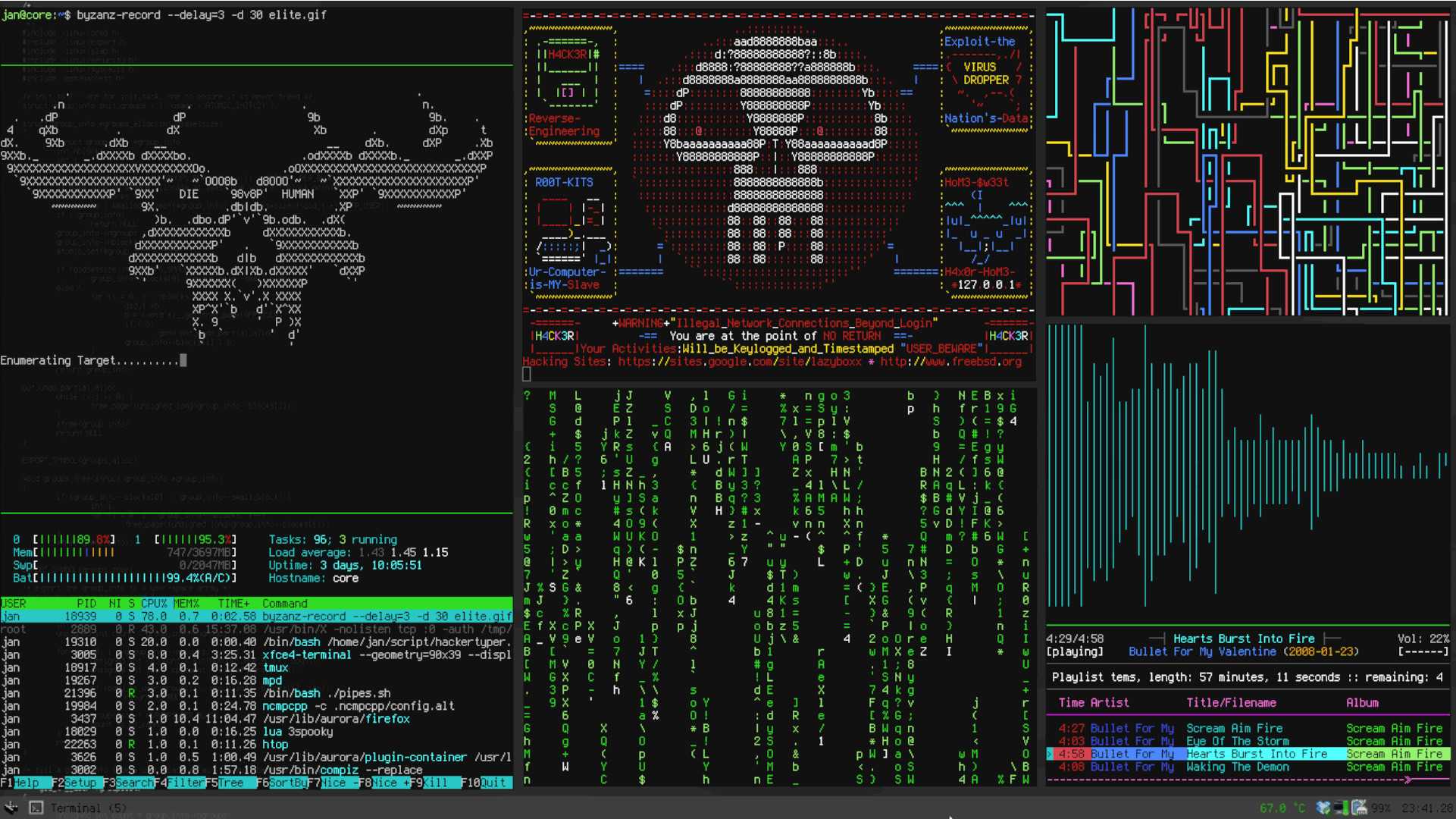Click the ncmpcpp song progress bar
The width and height of the screenshot is (1456, 819).
click(1248, 779)
